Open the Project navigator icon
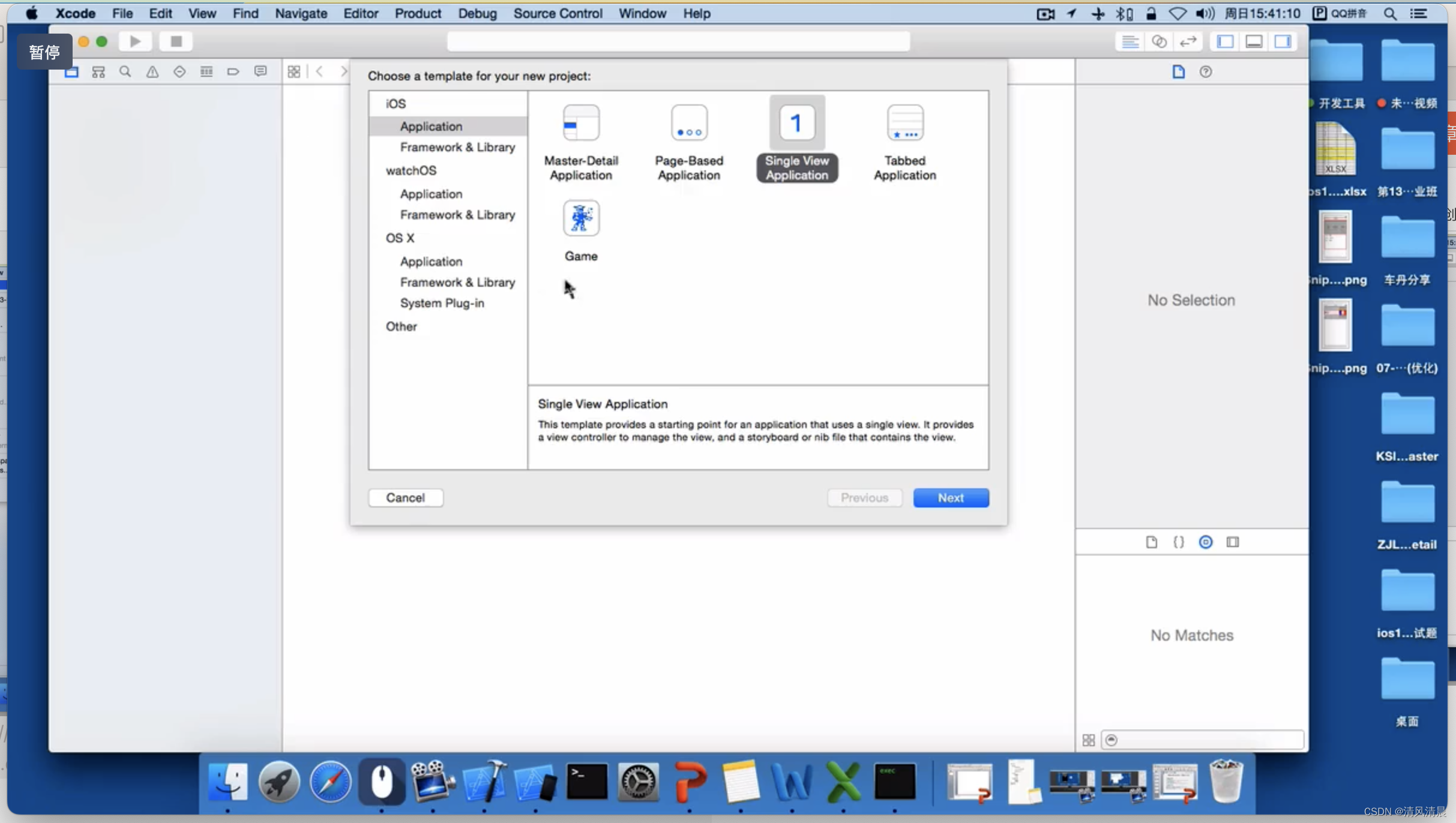Image resolution: width=1456 pixels, height=823 pixels. (71, 72)
